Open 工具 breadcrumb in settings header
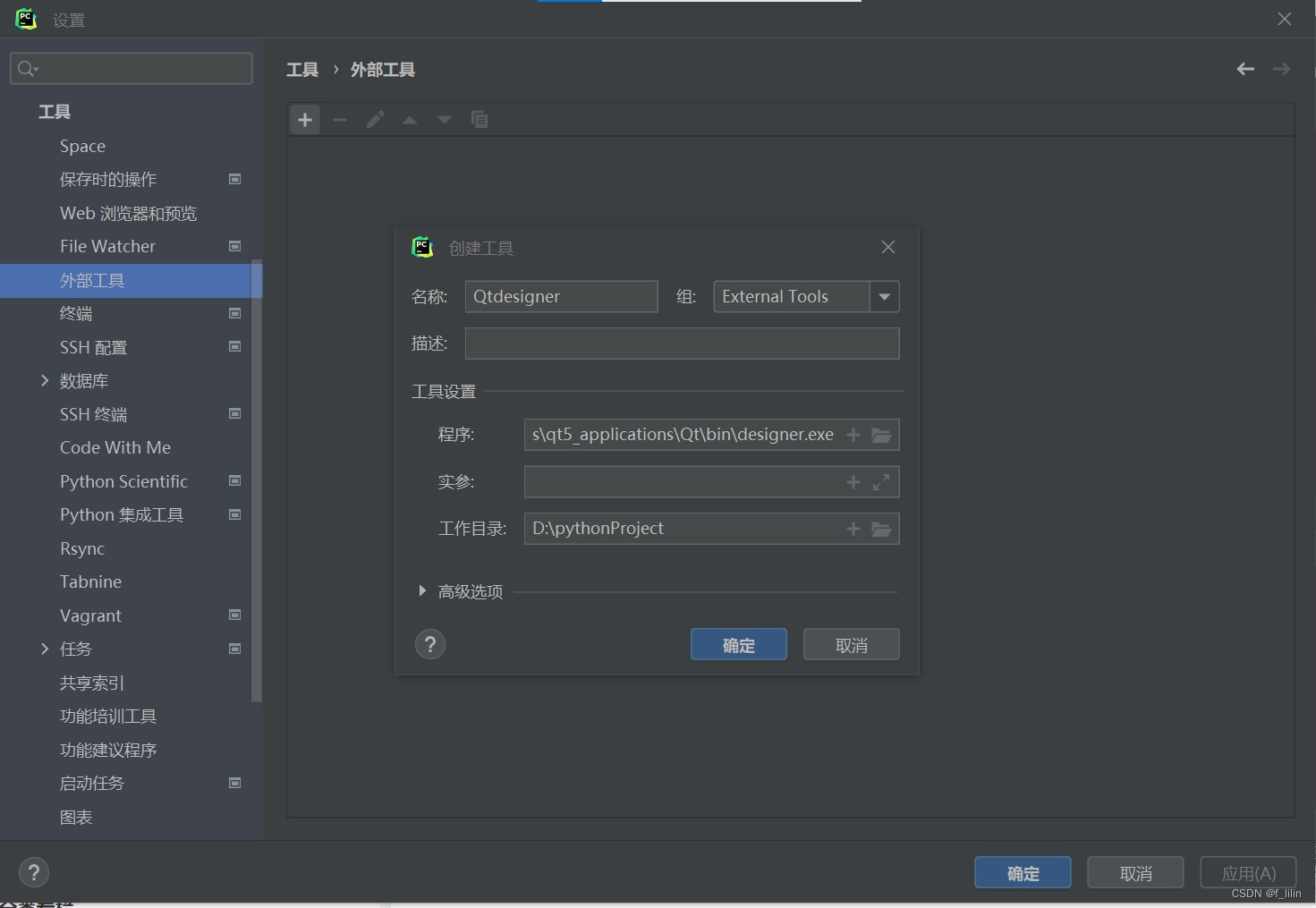Image resolution: width=1316 pixels, height=908 pixels. [x=301, y=69]
